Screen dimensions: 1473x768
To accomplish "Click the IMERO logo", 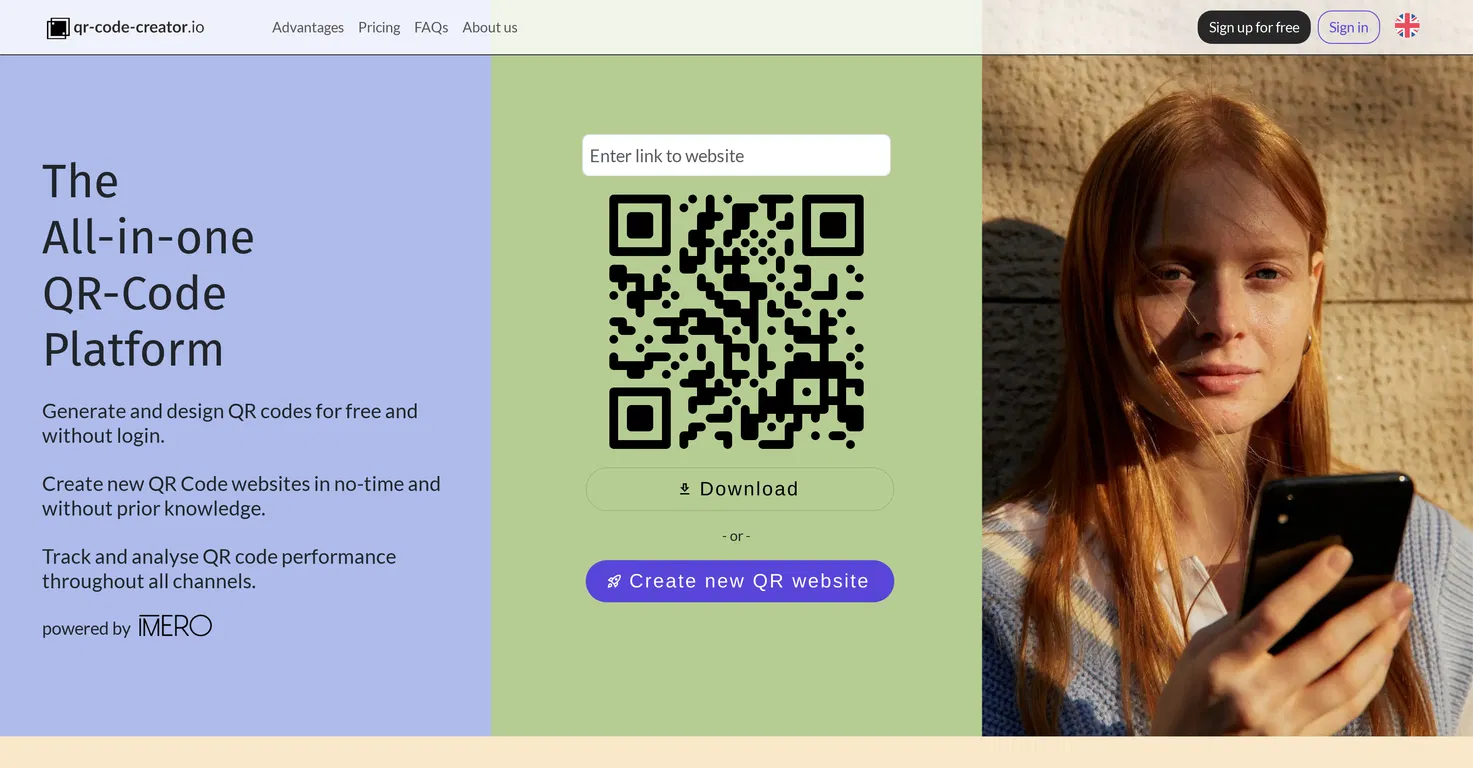I will point(175,627).
